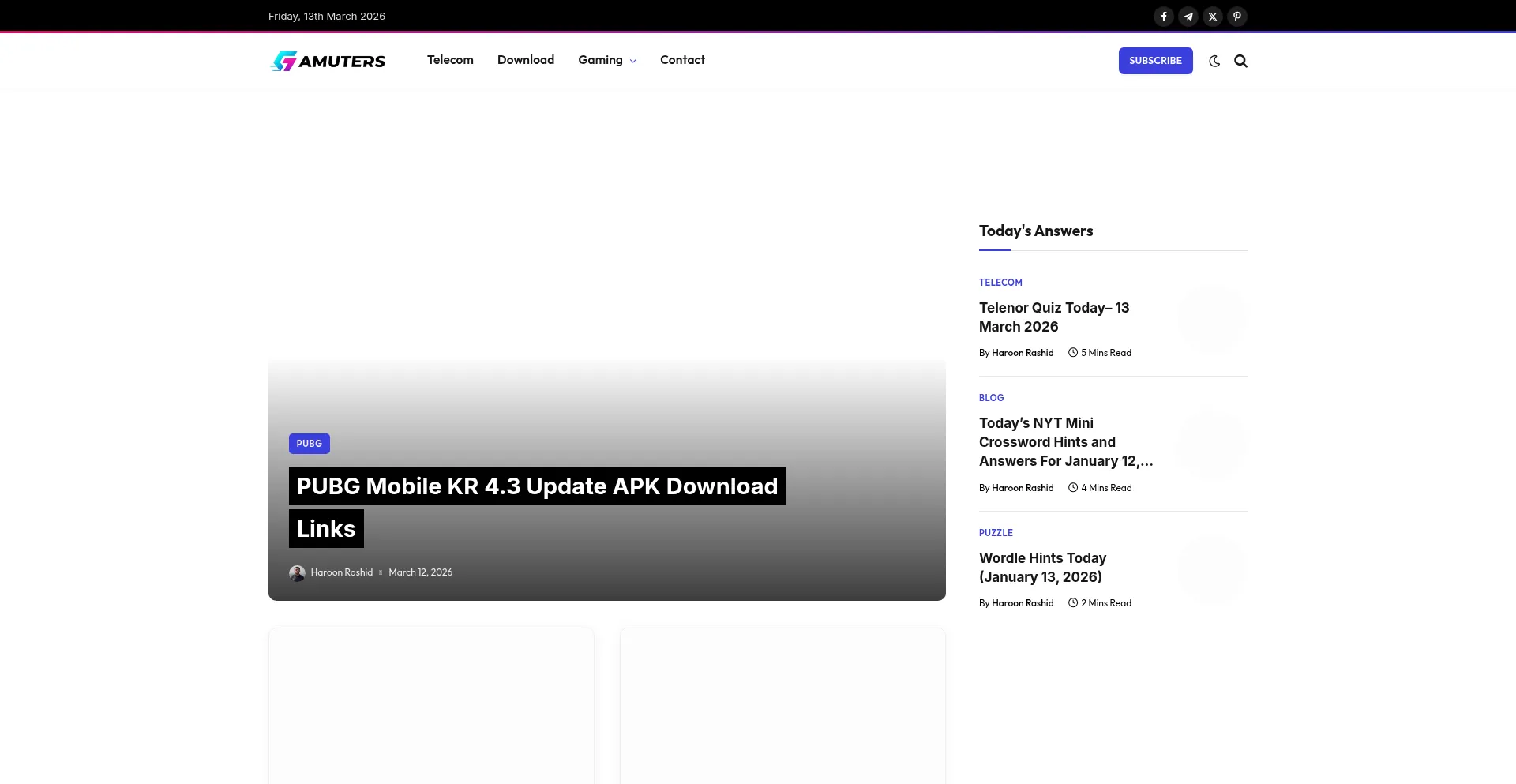Open NYT Mini Crossword thumbnail
The image size is (1516, 784).
pos(1212,445)
